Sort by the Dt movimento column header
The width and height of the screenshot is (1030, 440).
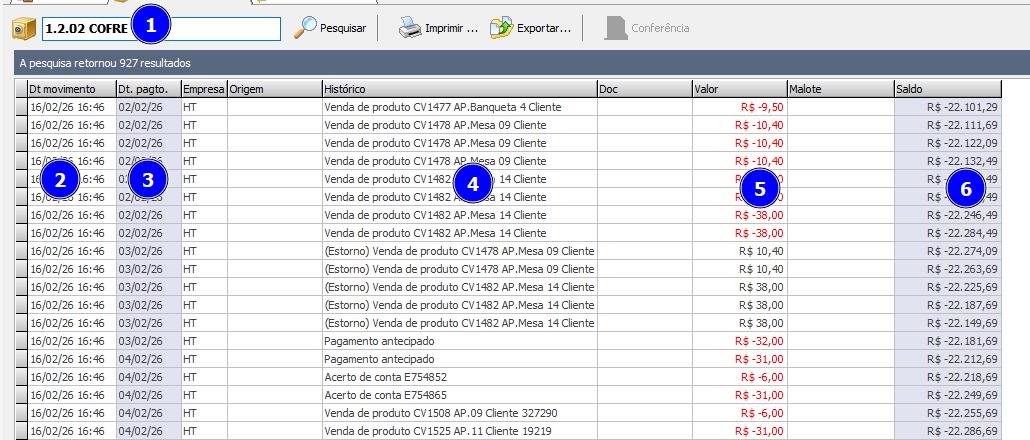point(70,89)
